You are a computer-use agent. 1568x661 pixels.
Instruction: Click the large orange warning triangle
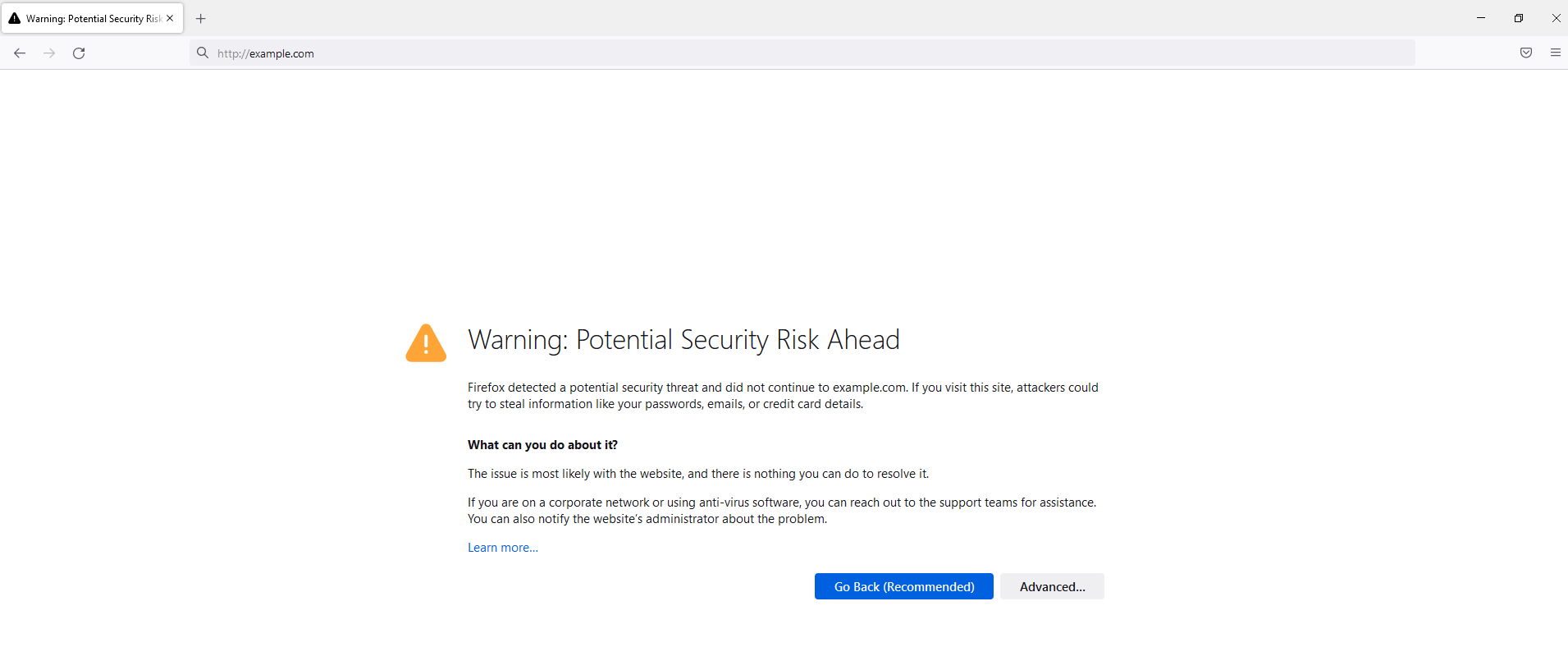pyautogui.click(x=426, y=343)
